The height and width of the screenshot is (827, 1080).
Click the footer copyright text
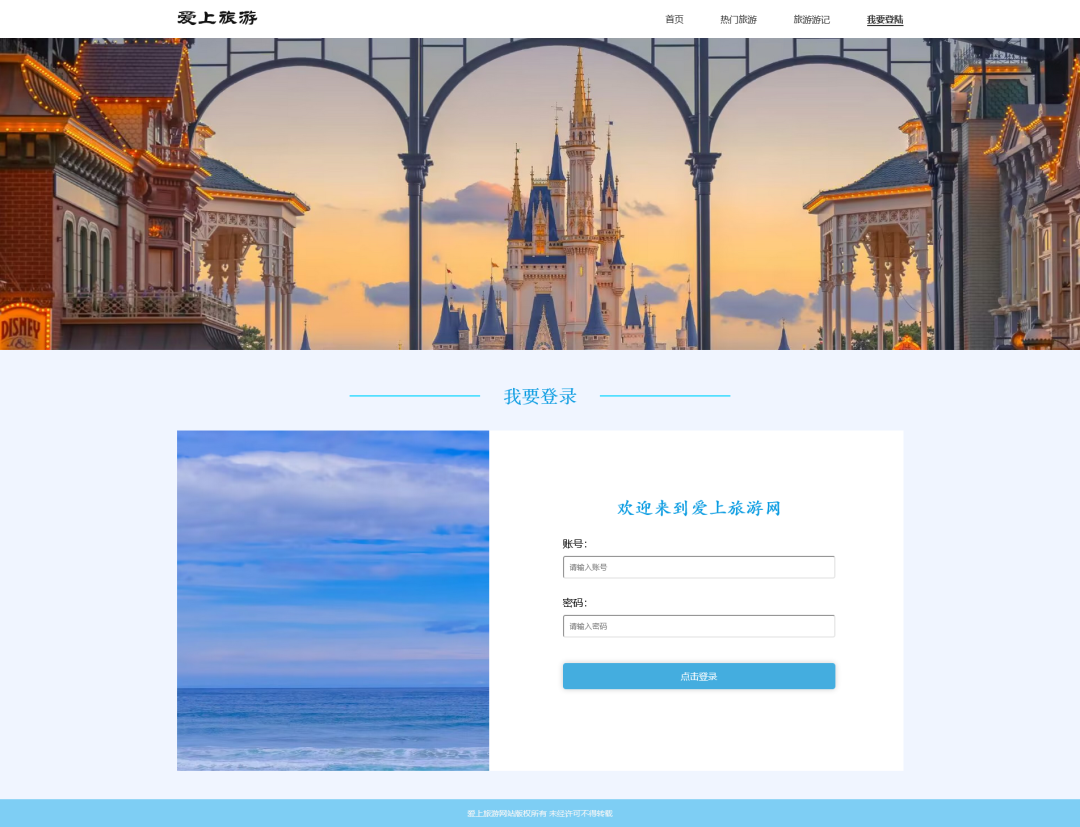540,813
